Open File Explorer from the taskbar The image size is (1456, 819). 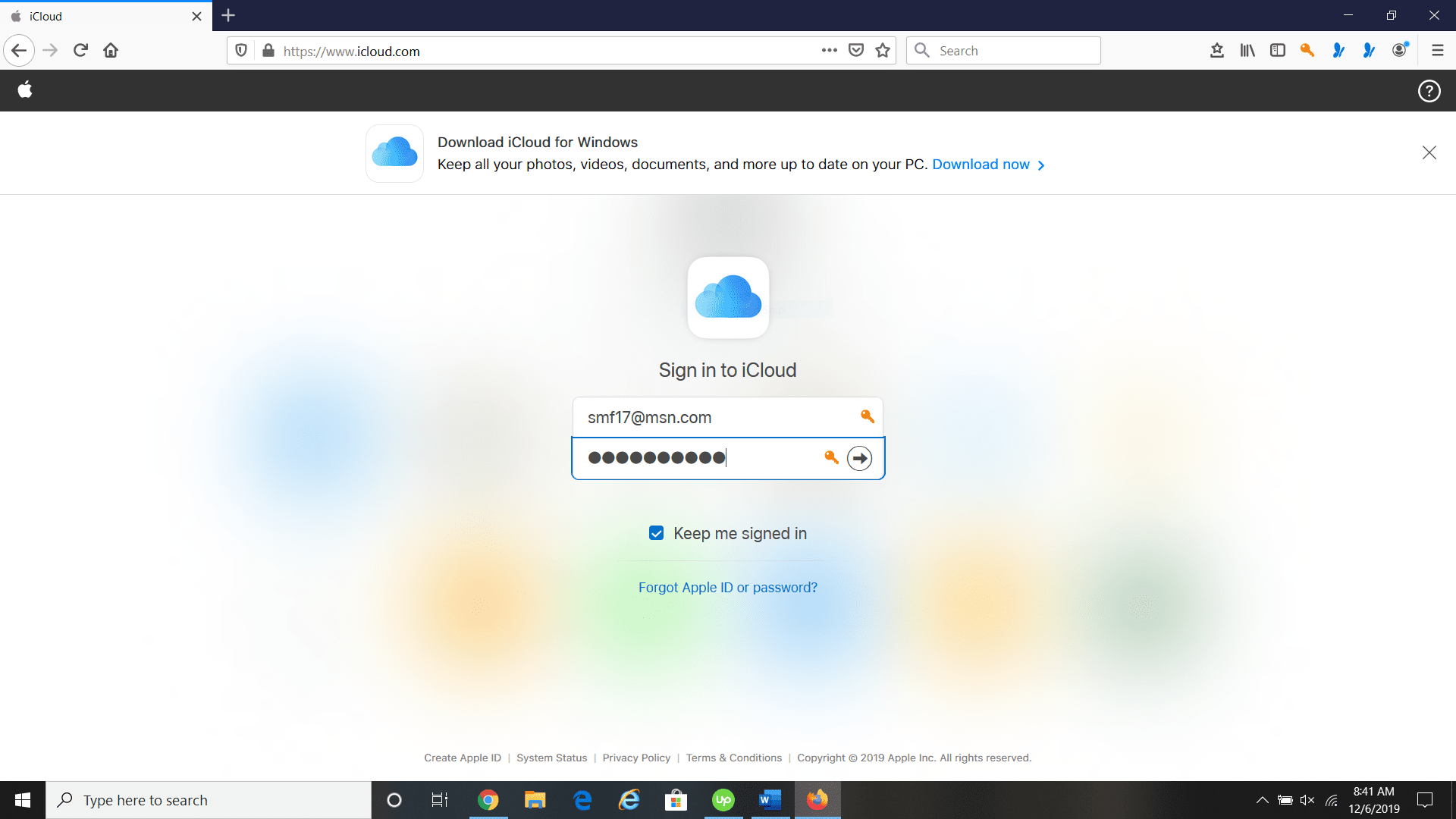[x=535, y=800]
